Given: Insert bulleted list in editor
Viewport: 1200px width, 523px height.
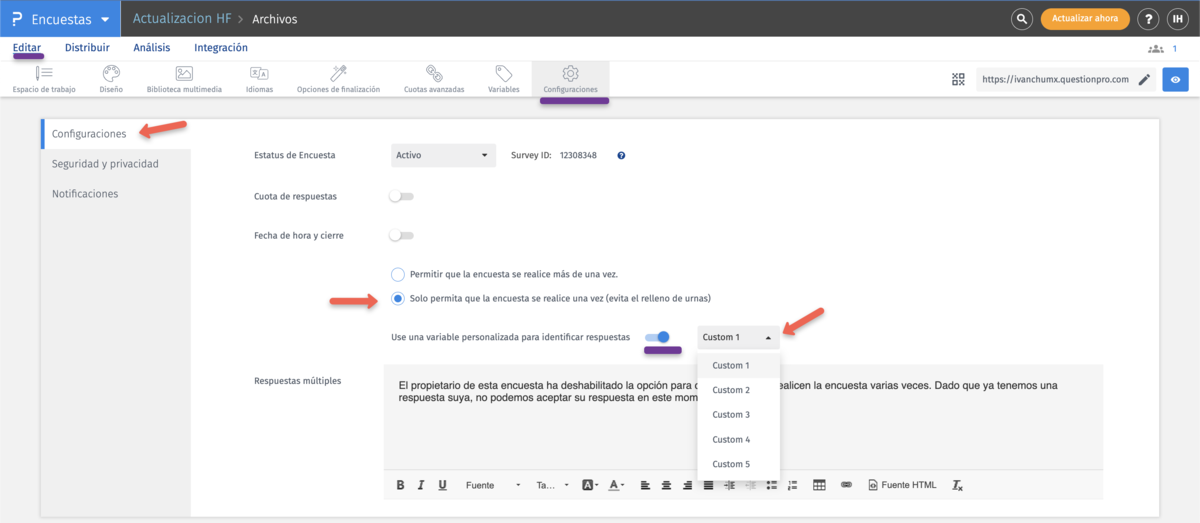Looking at the screenshot, I should [x=771, y=485].
